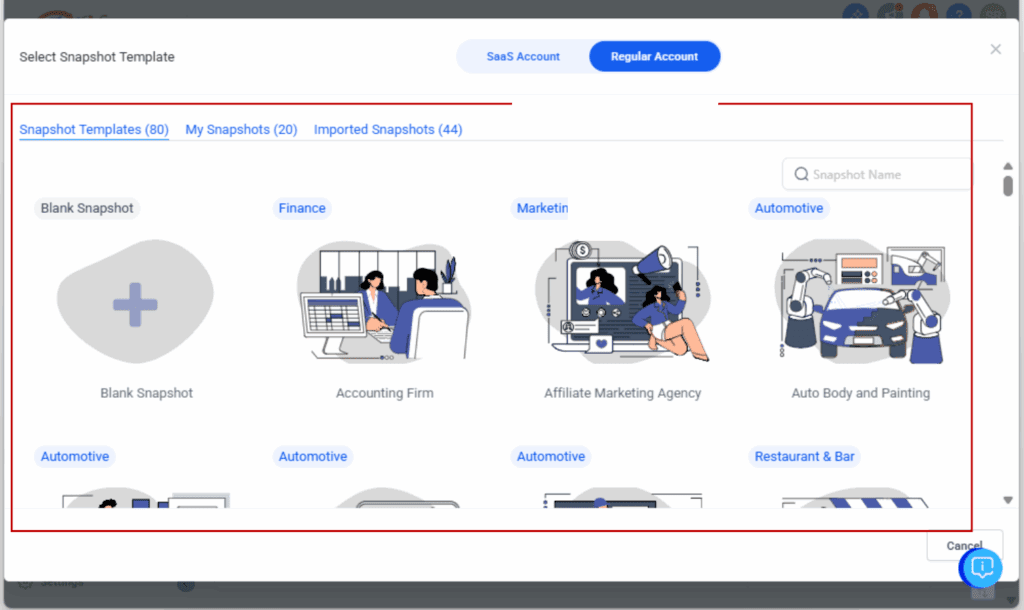Image resolution: width=1024 pixels, height=610 pixels.
Task: Click the Restaurant & Bar category tag
Action: pos(805,457)
